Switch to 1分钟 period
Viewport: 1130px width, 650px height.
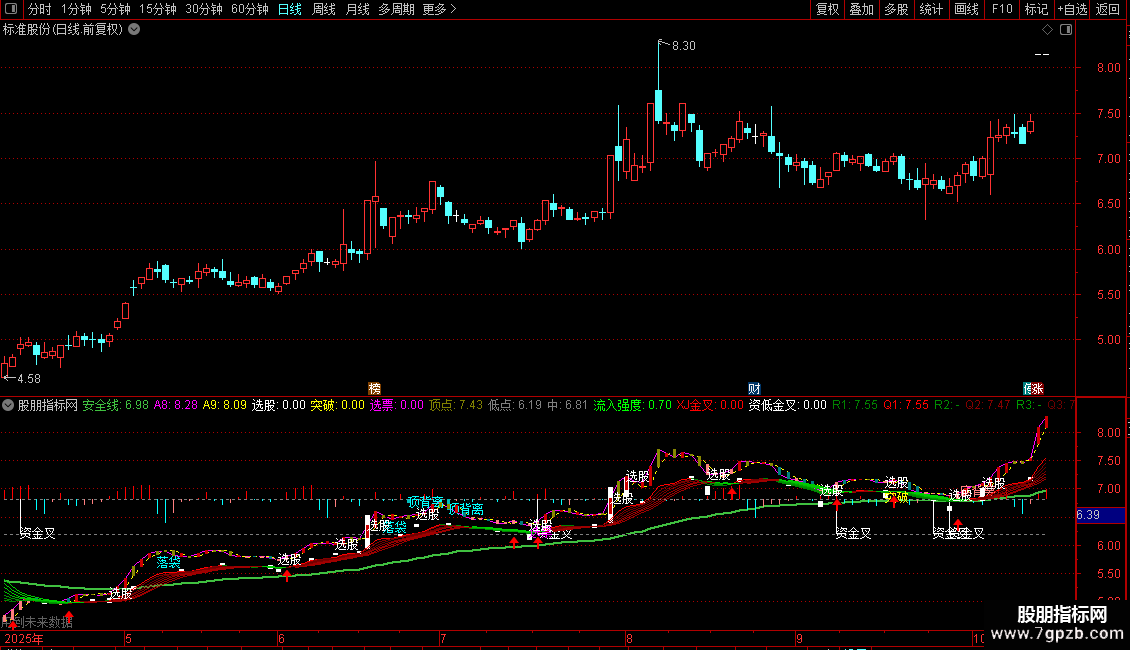(x=76, y=9)
